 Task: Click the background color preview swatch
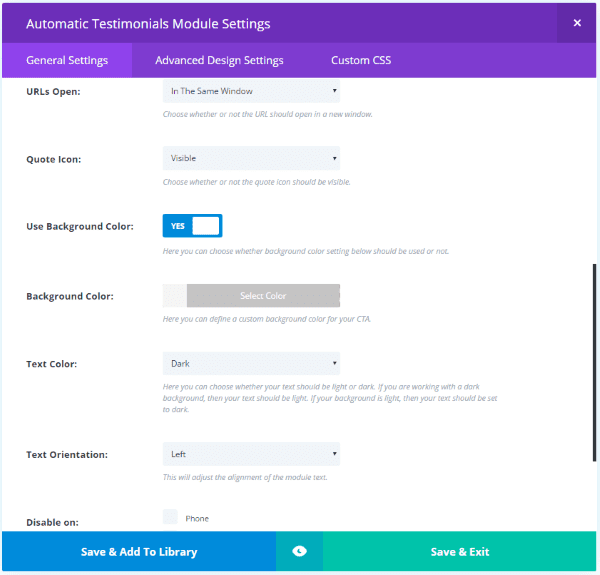[174, 295]
